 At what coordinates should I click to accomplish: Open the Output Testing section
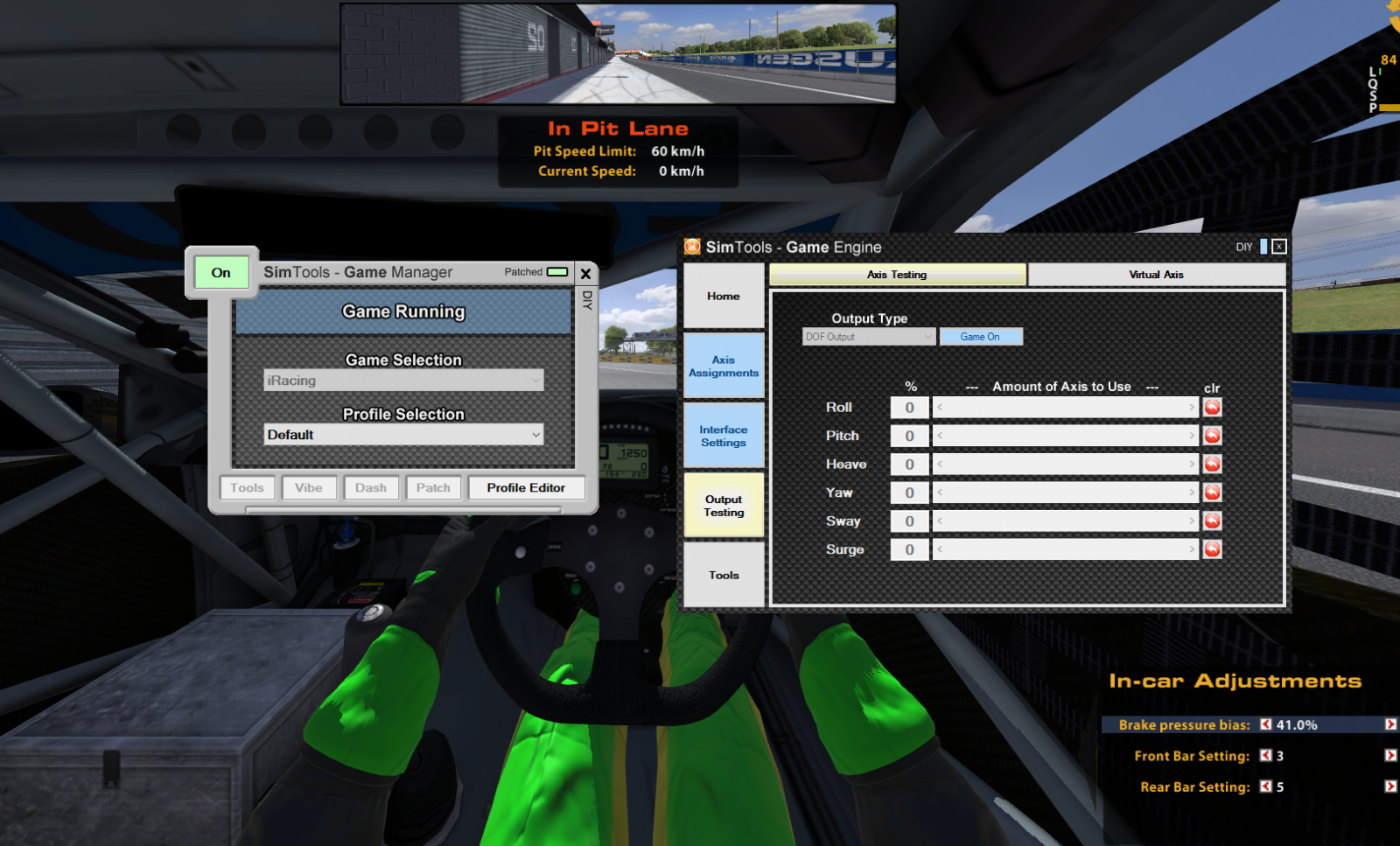[x=724, y=506]
